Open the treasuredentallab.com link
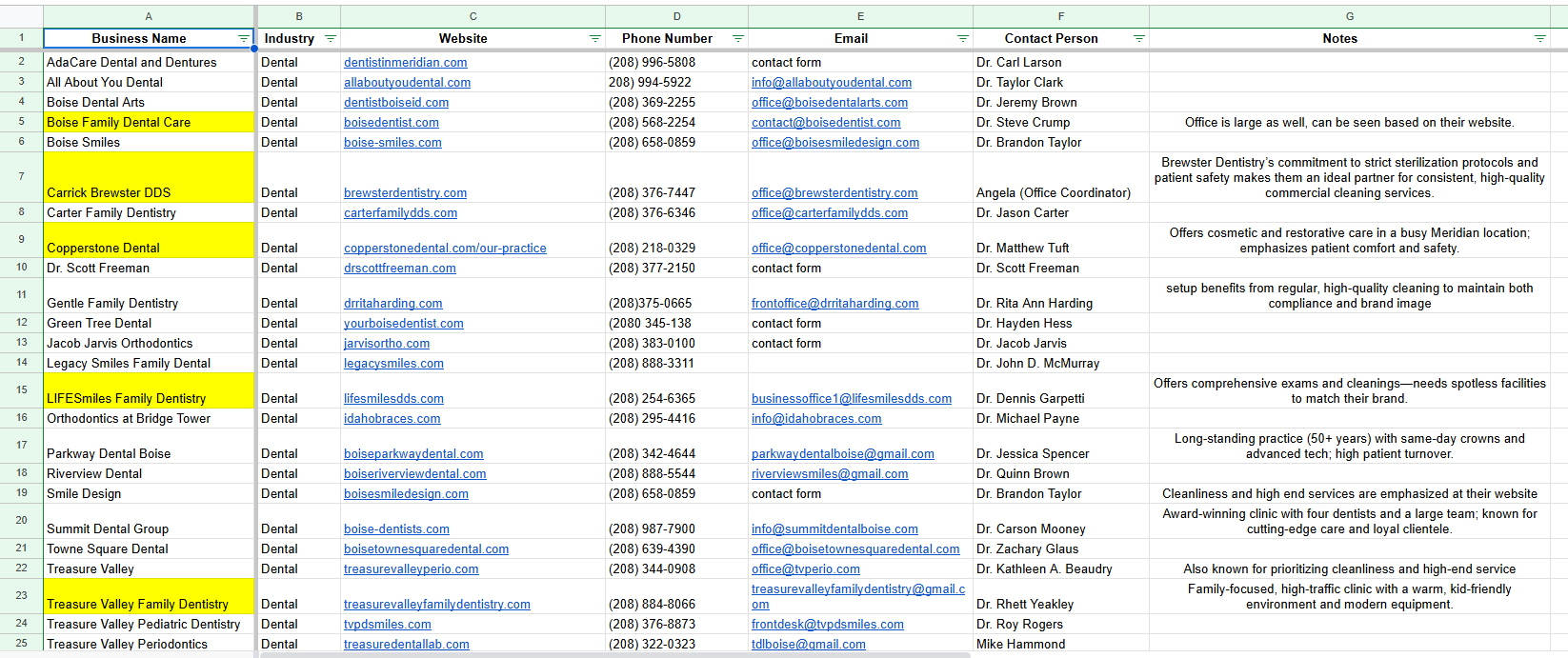1568x658 pixels. (407, 645)
